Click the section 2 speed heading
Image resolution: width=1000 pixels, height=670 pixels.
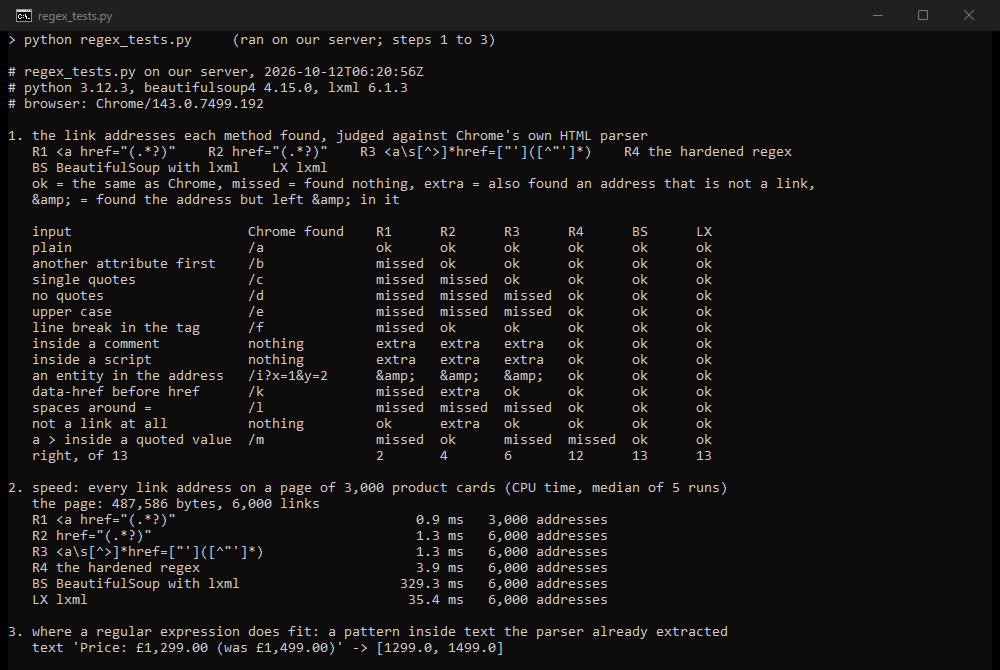pos(367,488)
